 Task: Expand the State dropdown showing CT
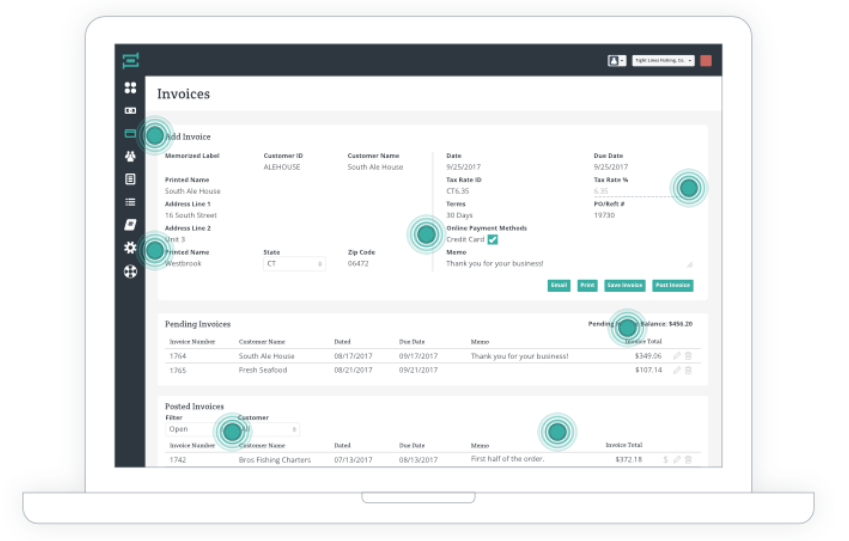click(x=294, y=264)
